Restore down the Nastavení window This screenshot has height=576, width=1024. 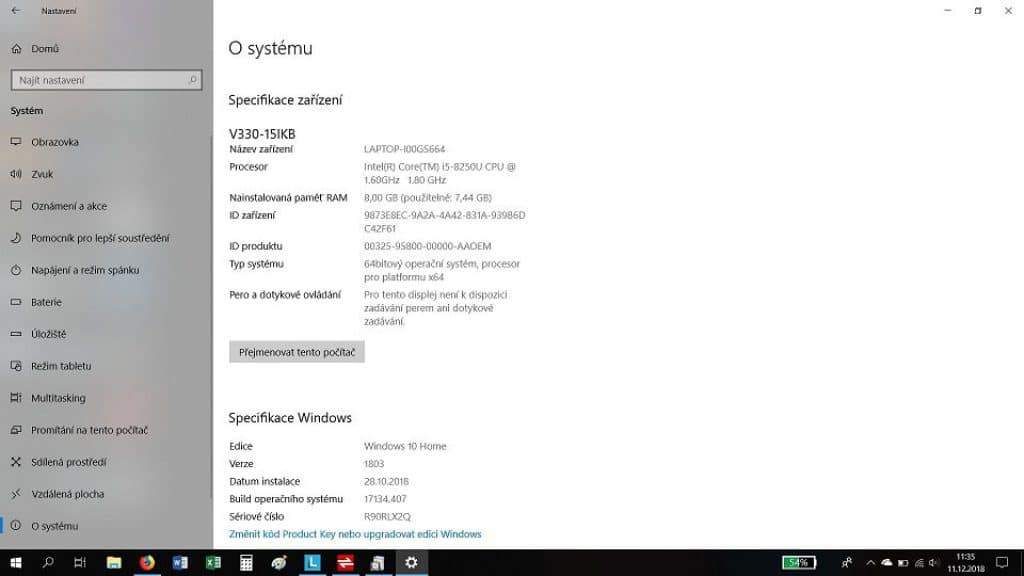tap(978, 10)
